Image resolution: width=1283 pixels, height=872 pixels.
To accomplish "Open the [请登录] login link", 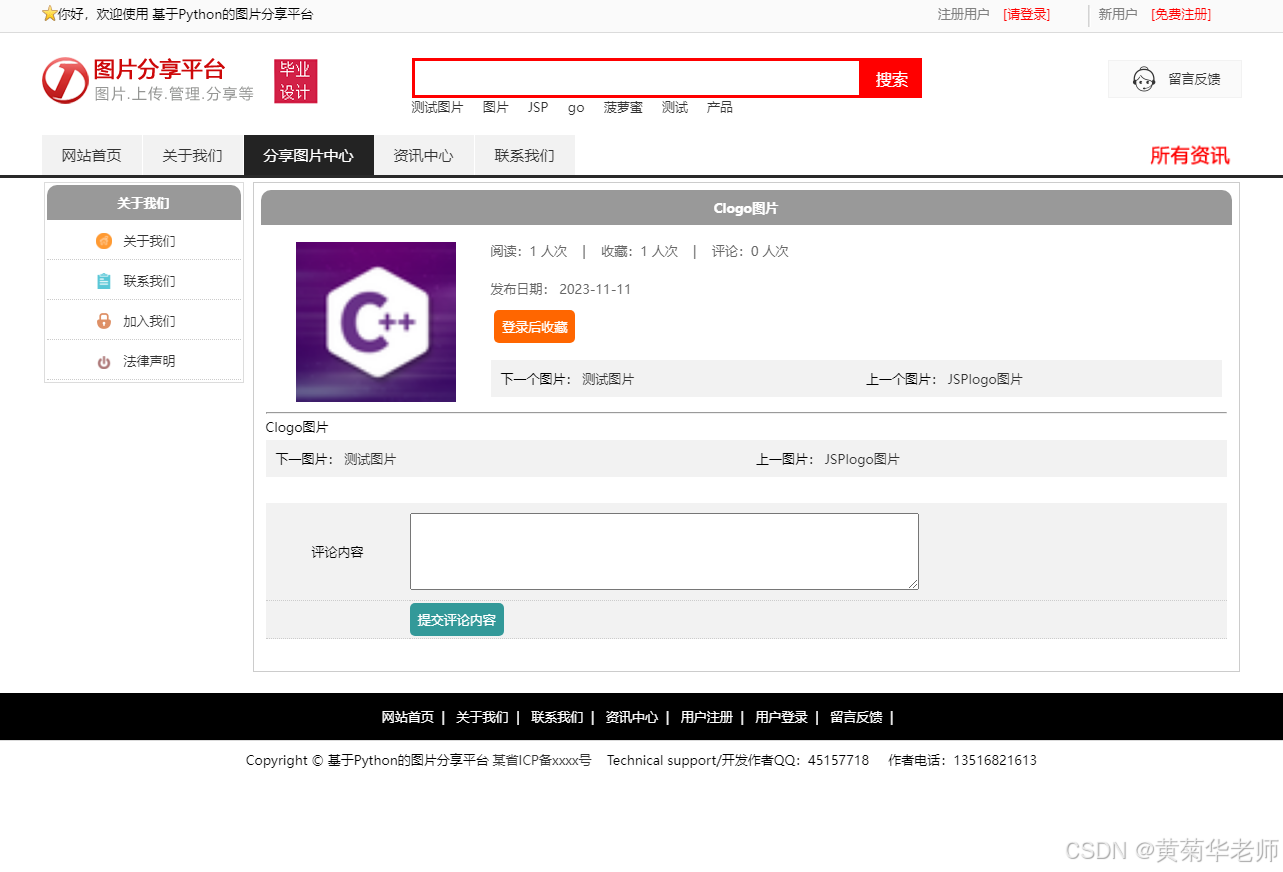I will click(1026, 14).
